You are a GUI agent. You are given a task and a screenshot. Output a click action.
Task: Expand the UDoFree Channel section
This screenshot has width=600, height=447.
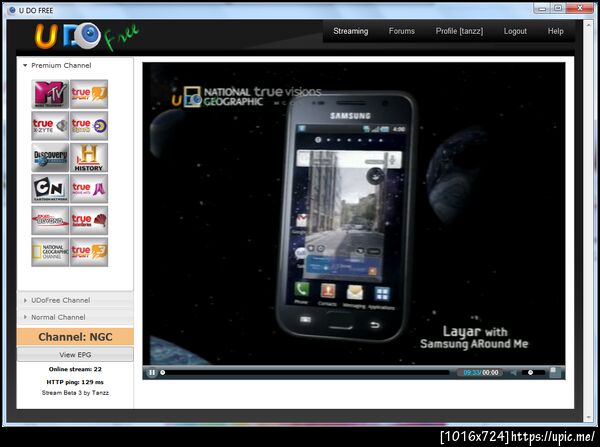(75, 300)
